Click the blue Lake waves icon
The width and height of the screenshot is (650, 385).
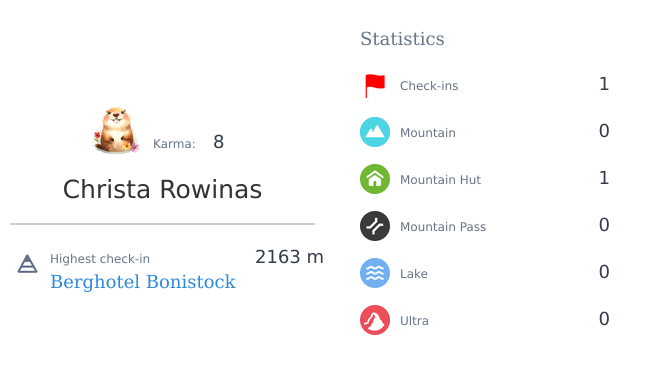tap(375, 273)
